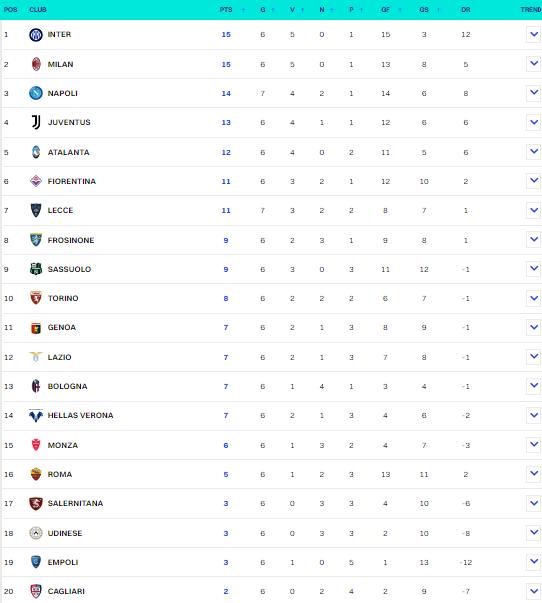This screenshot has height=603, width=542.
Task: Click the Inter club crest icon
Action: pos(36,35)
